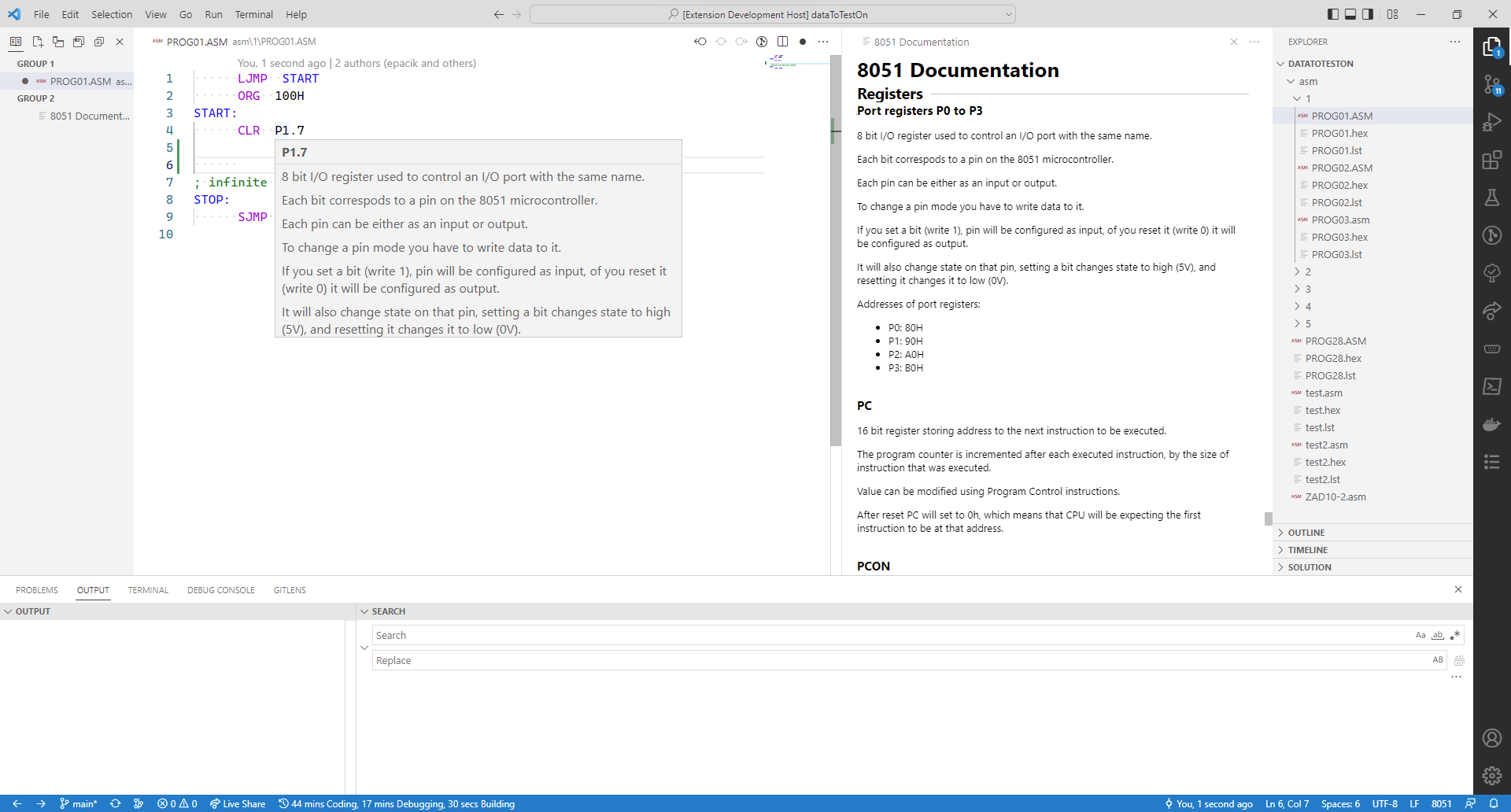This screenshot has height=812, width=1511.
Task: Expand the SOLUTION section
Action: (x=1372, y=567)
